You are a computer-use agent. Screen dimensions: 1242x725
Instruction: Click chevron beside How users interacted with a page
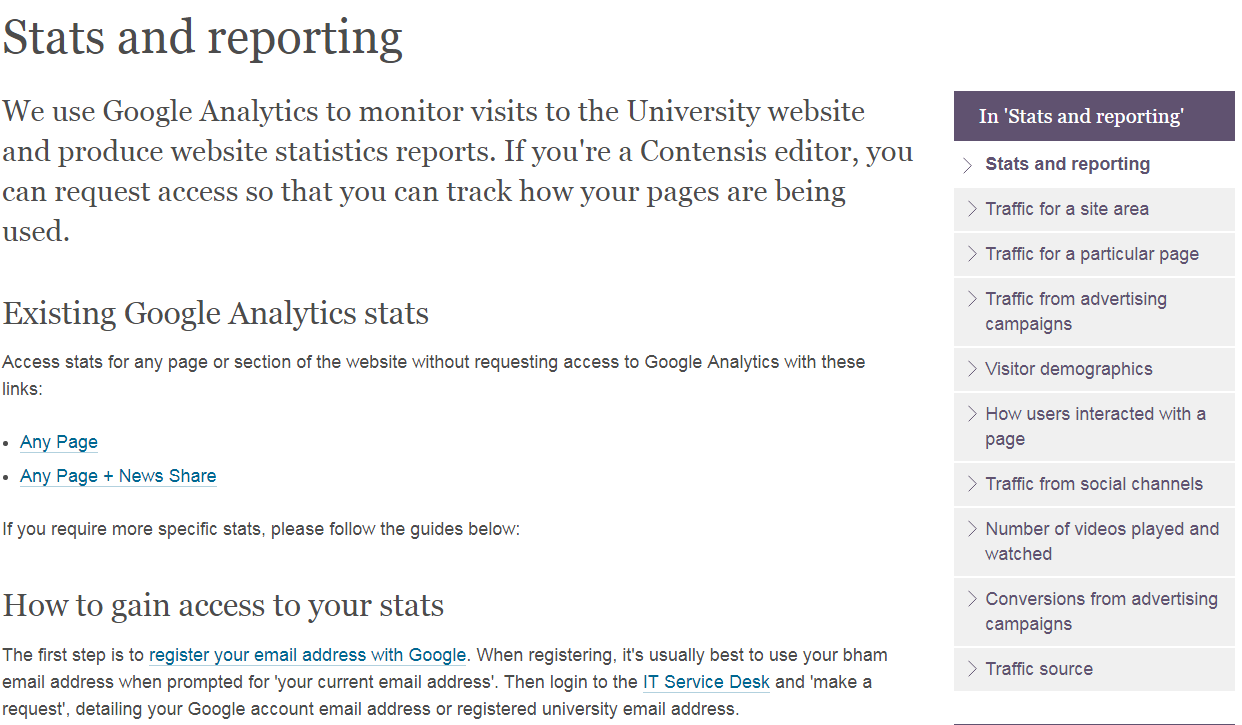(971, 414)
